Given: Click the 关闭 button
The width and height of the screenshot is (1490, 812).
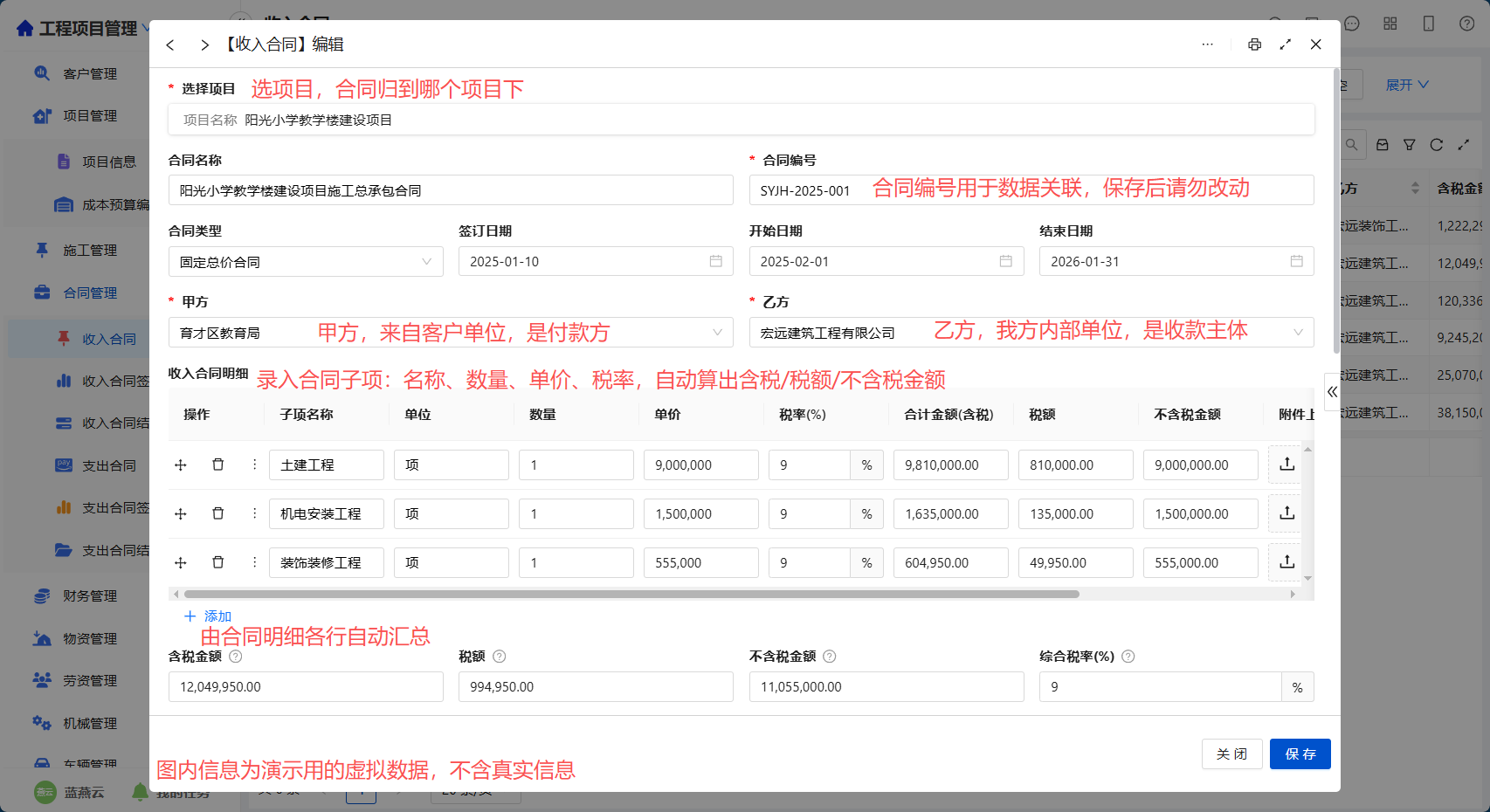Looking at the screenshot, I should pos(1232,754).
